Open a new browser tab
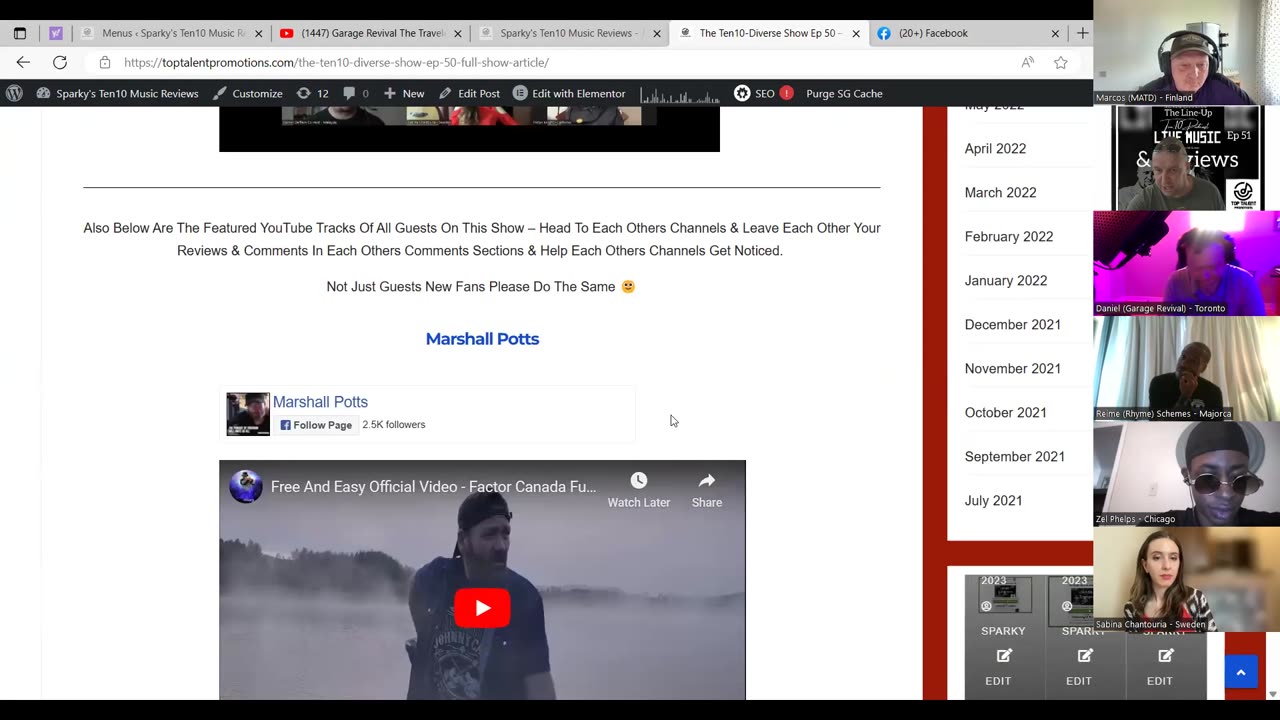The height and width of the screenshot is (720, 1280). pyautogui.click(x=1082, y=33)
